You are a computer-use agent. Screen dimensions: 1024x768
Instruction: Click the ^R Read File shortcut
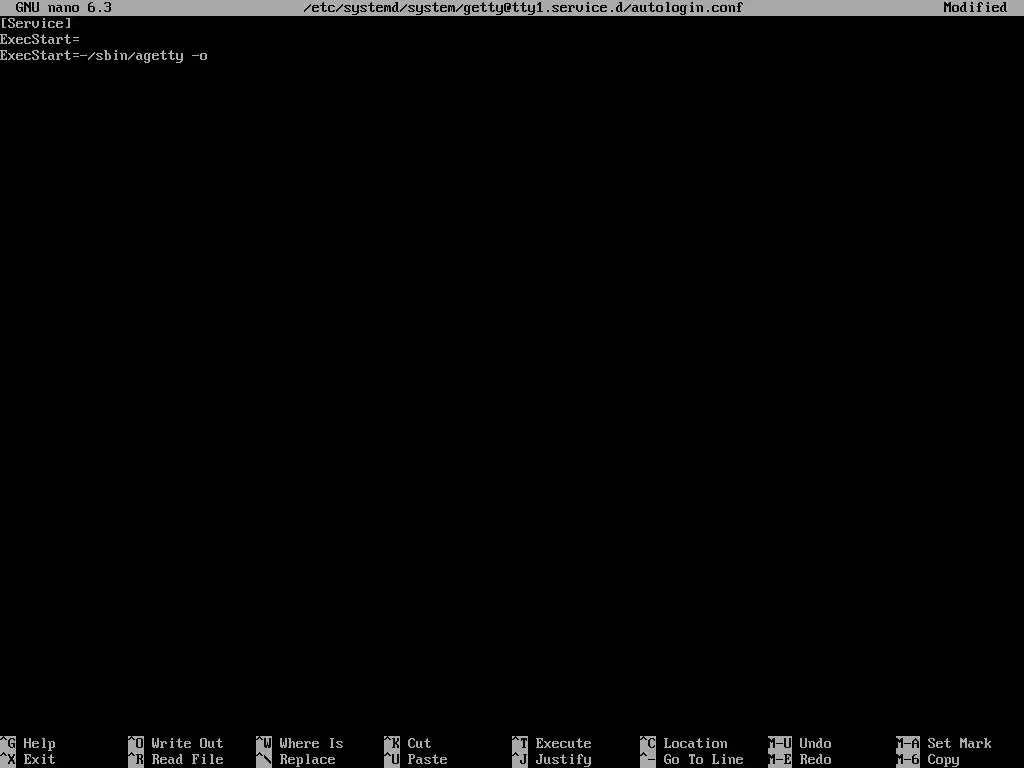pos(176,760)
